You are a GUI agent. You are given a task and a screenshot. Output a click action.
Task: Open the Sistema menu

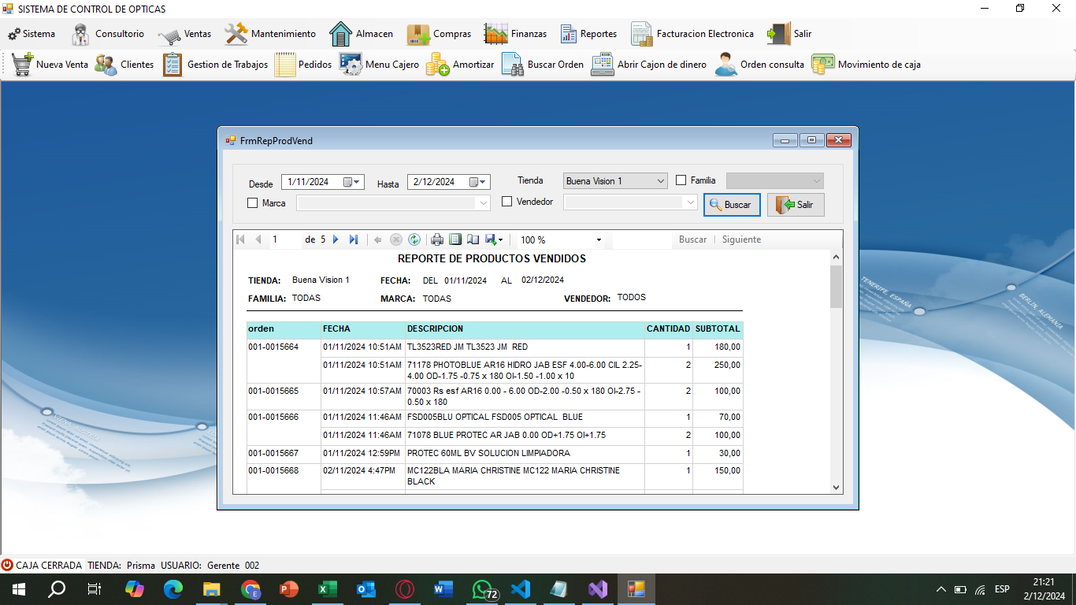click(x=32, y=34)
